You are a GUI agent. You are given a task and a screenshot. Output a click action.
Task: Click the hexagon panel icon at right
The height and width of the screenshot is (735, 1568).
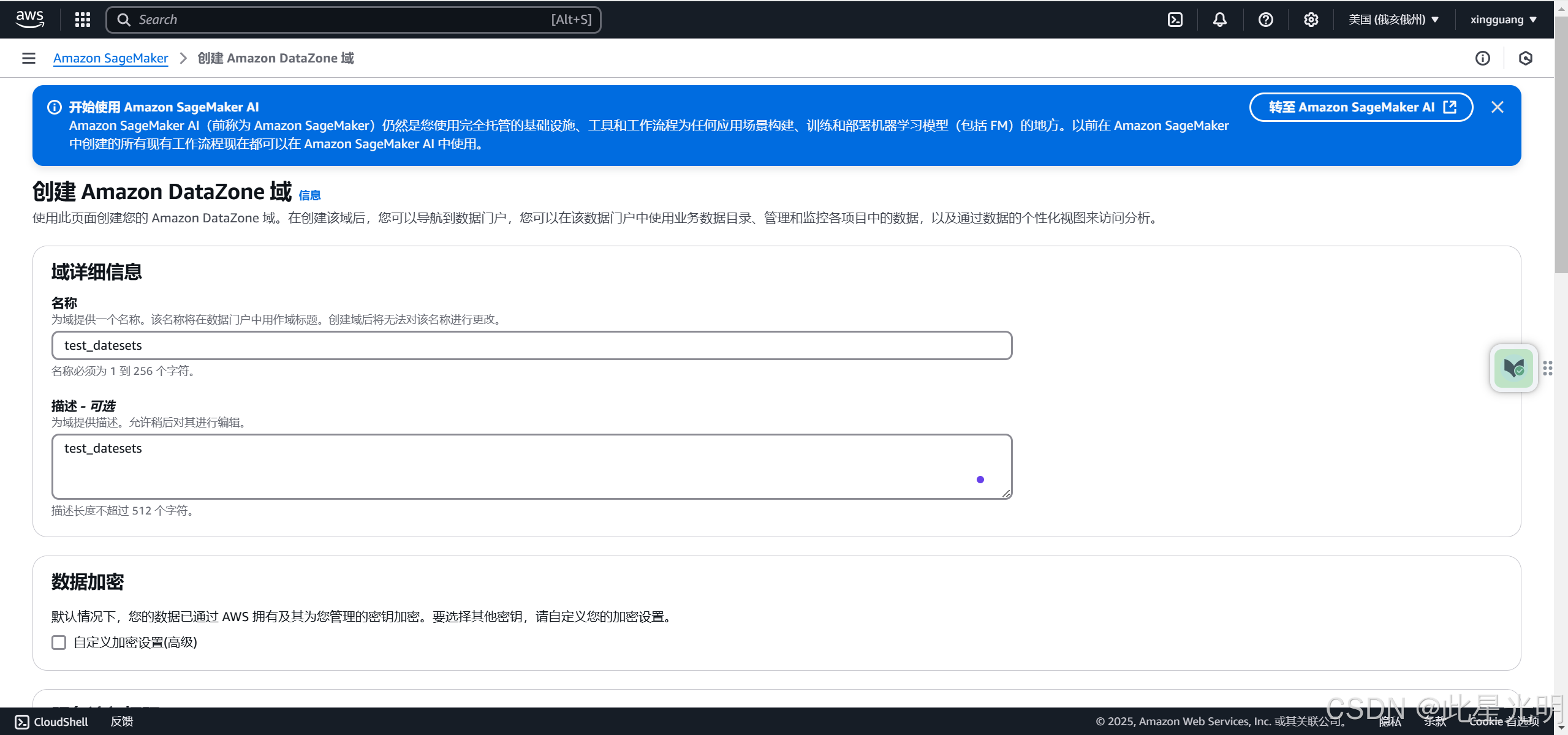tap(1525, 58)
